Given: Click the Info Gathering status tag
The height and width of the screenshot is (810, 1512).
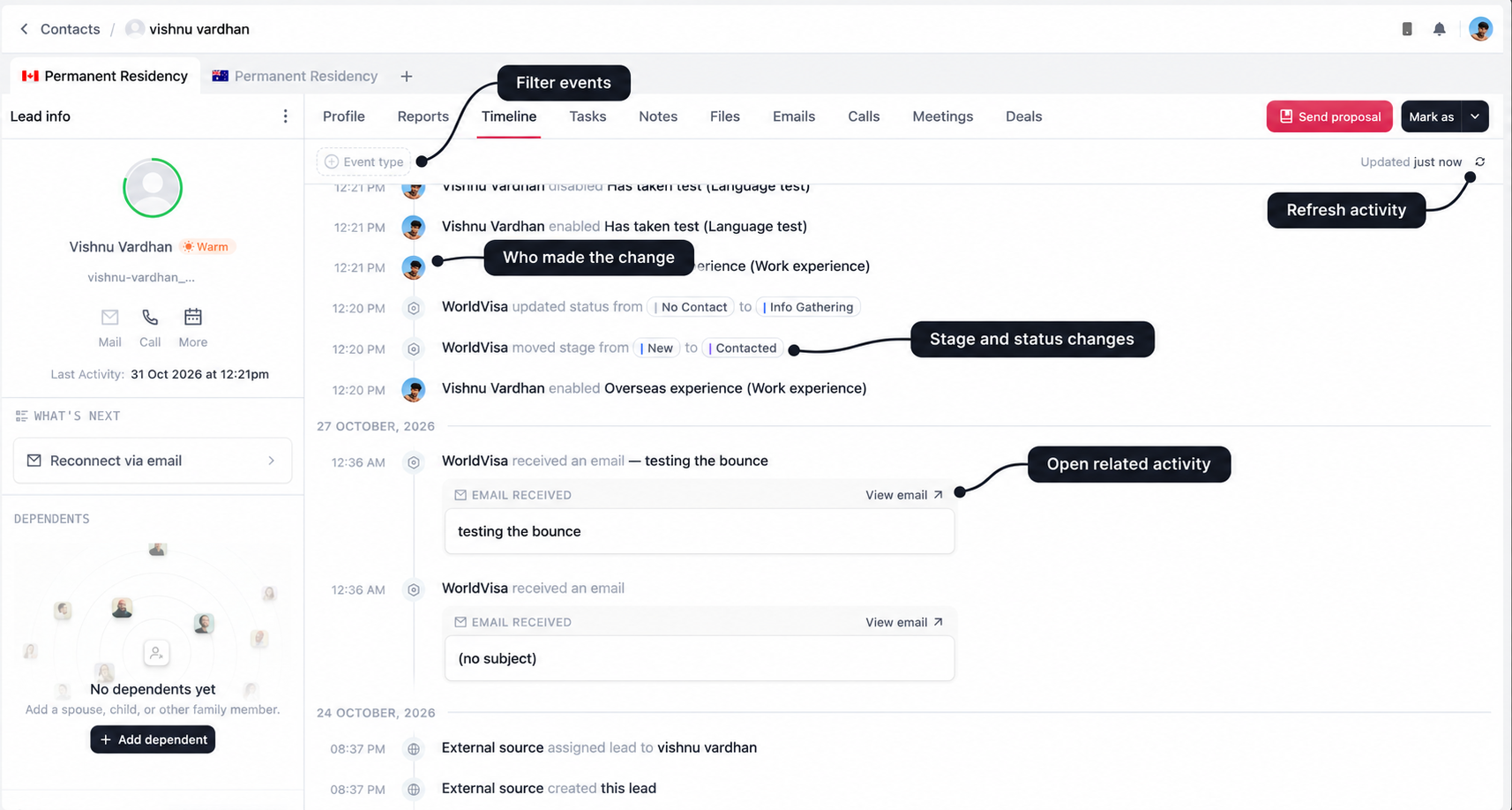Looking at the screenshot, I should point(808,307).
